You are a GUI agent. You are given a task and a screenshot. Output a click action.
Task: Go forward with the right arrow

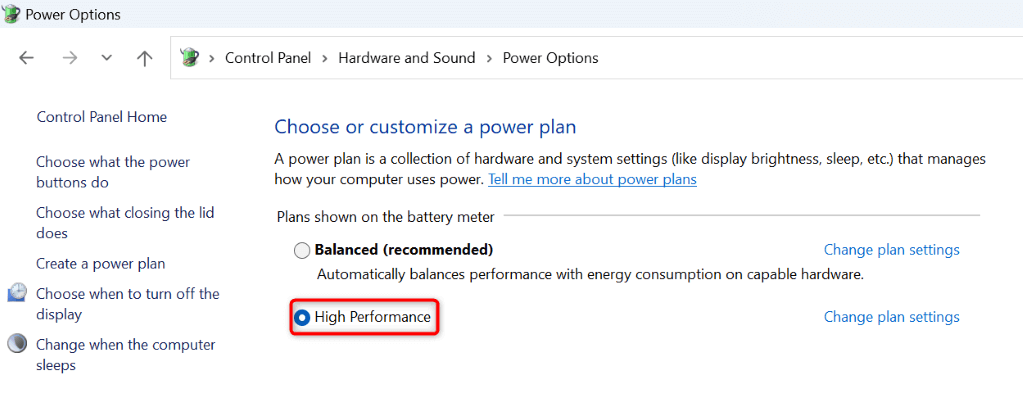69,58
